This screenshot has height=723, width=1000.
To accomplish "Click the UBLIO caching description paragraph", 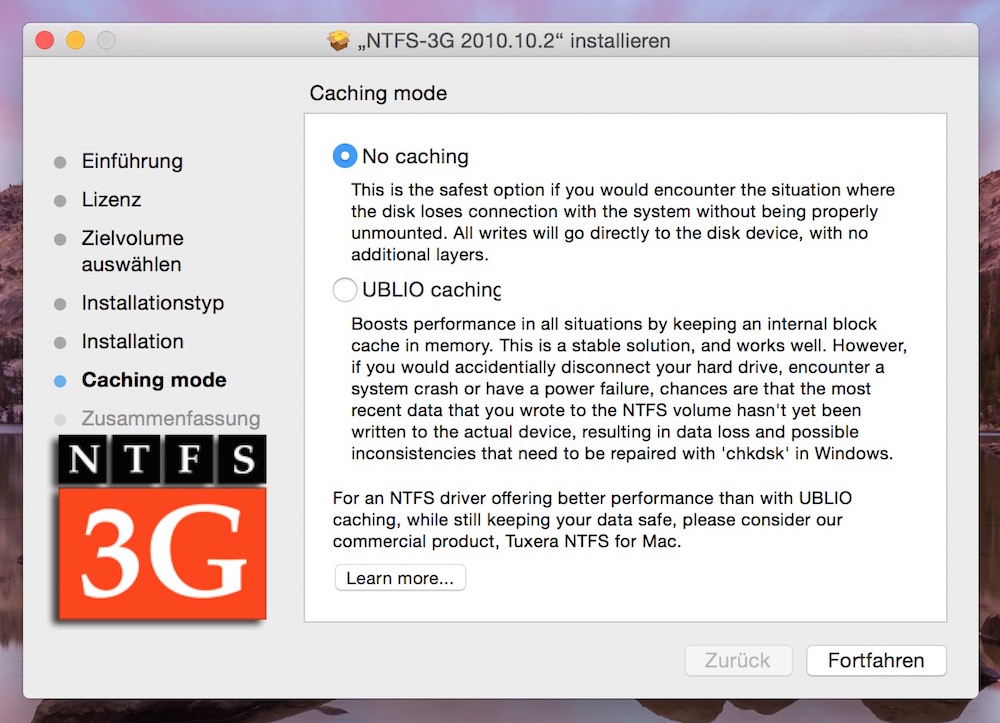I will (x=629, y=388).
